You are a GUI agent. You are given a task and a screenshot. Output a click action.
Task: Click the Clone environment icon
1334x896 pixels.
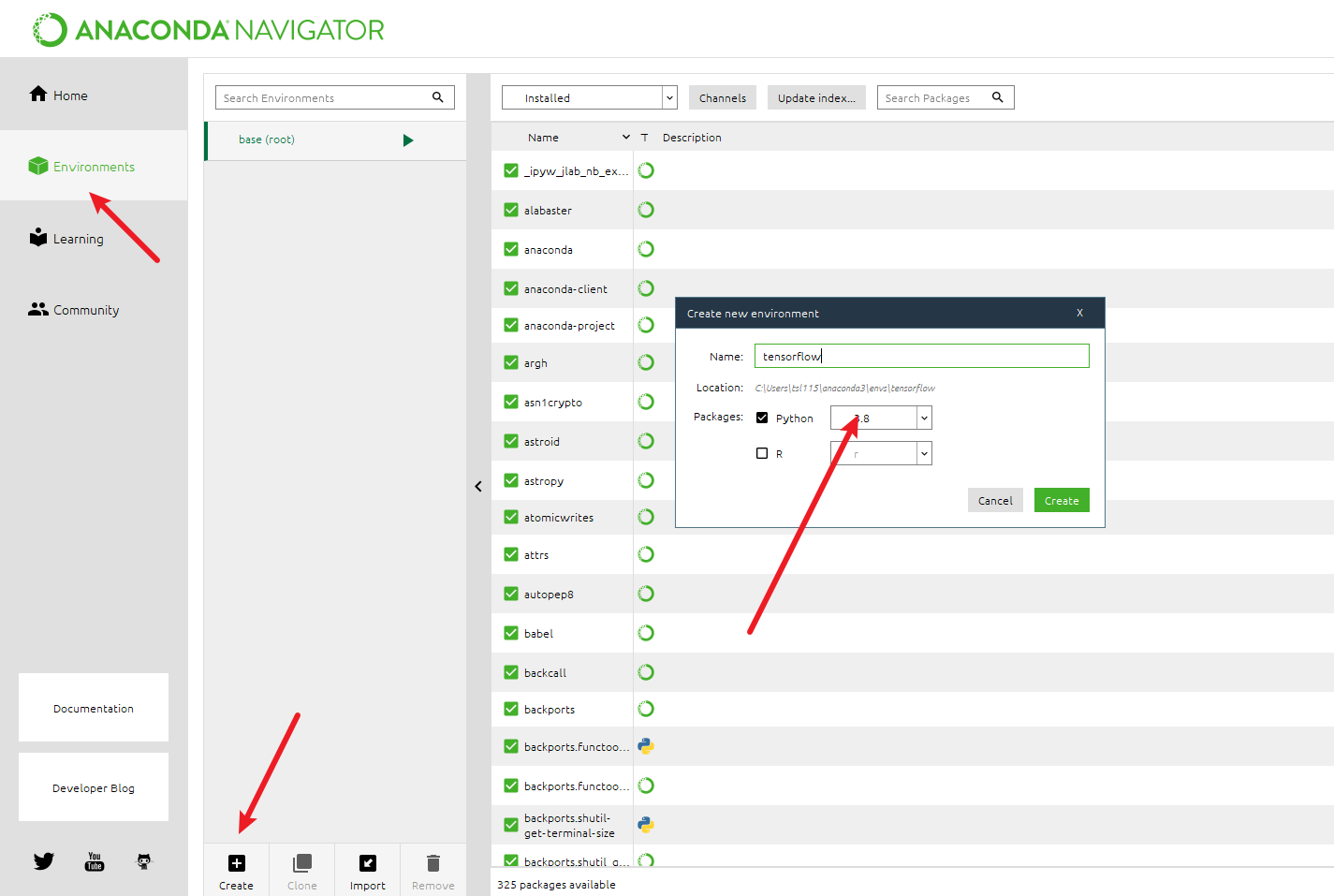pos(302,863)
